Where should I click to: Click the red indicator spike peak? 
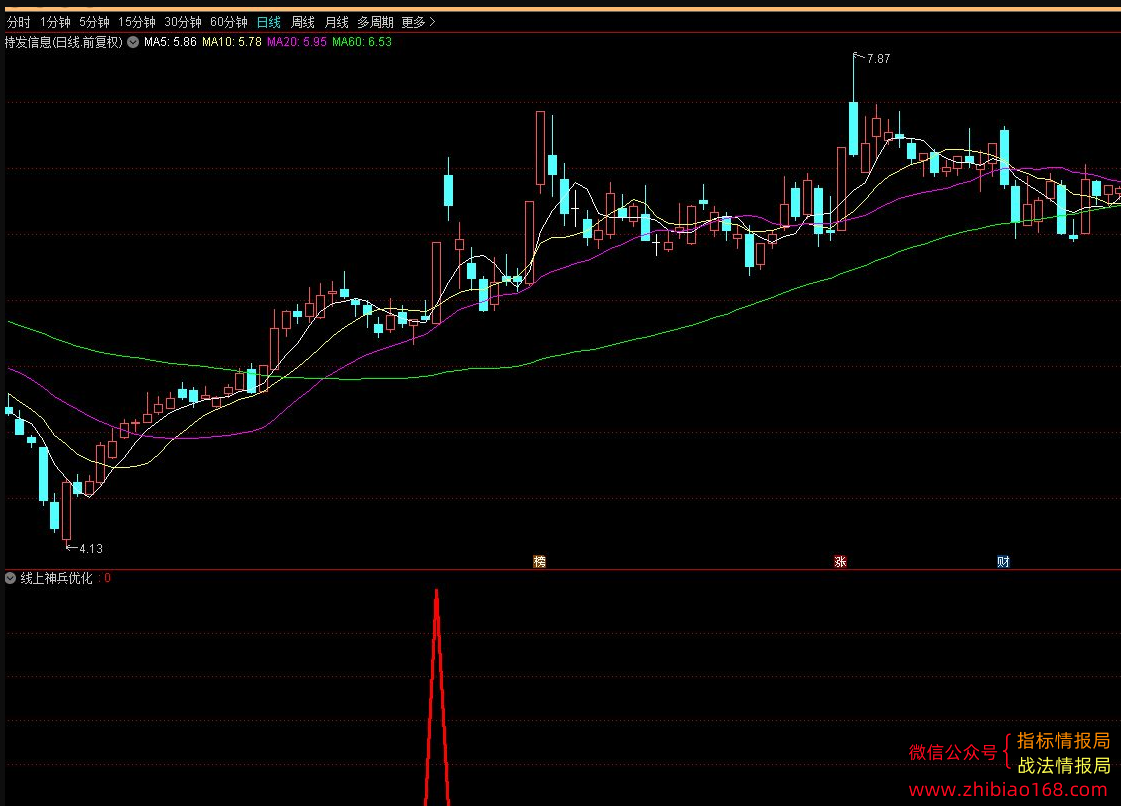pyautogui.click(x=437, y=591)
